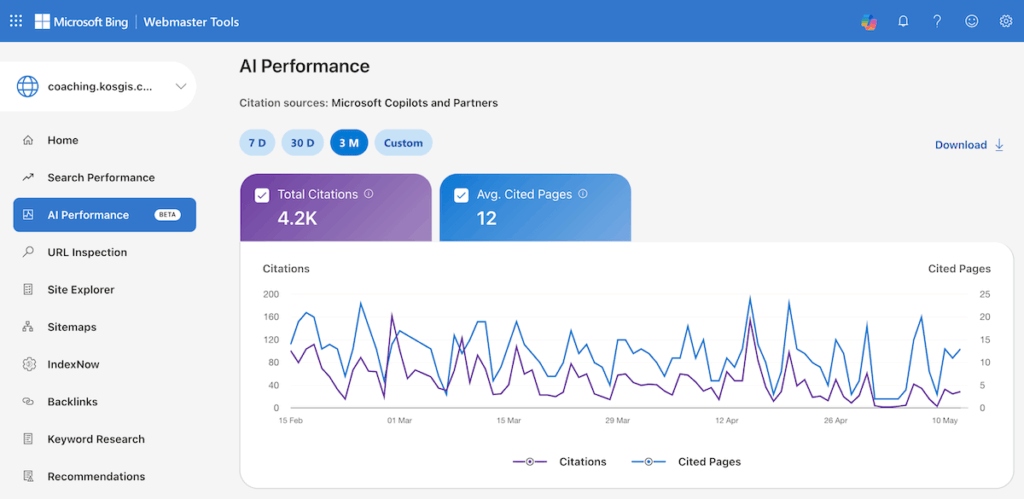
Task: Open the help question mark icon
Action: (937, 22)
